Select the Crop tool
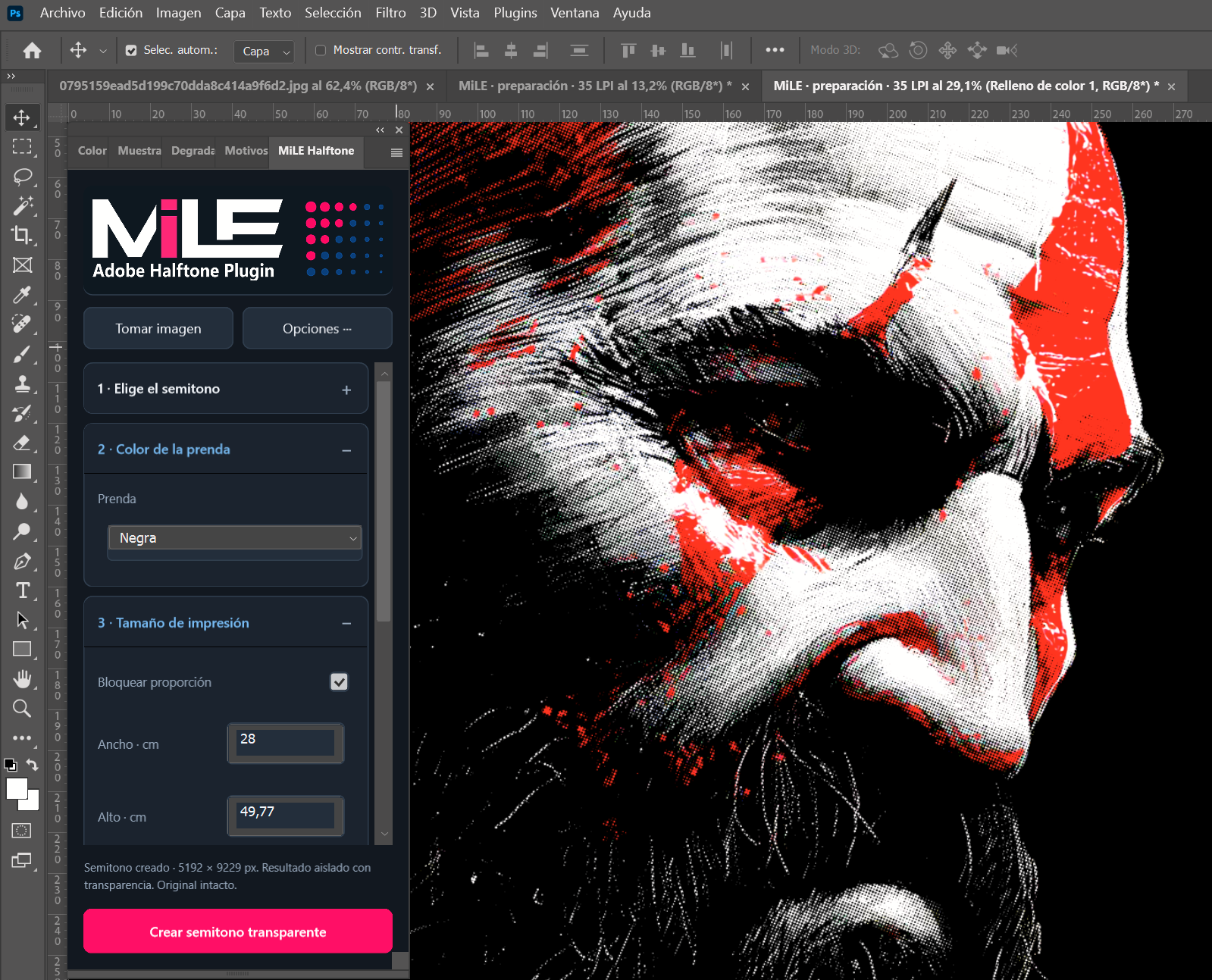This screenshot has height=980, width=1212. 22,235
